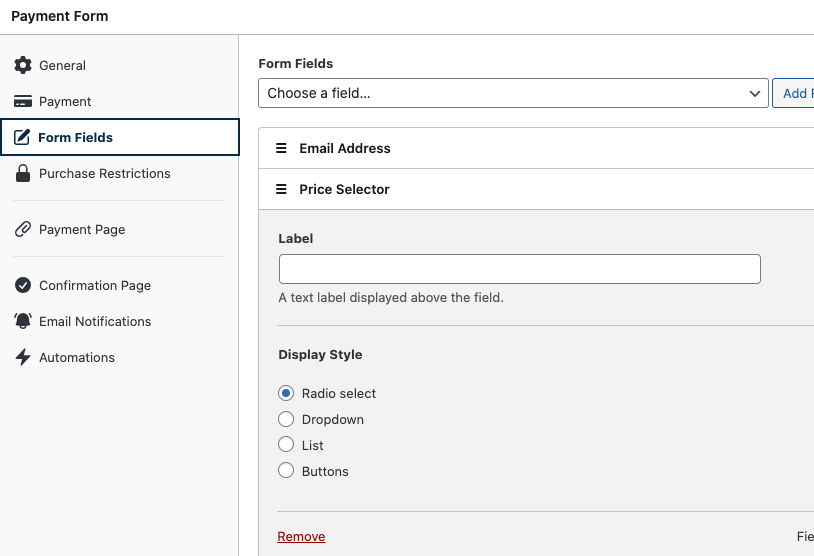Collapse the Price Selector field panel

345,189
